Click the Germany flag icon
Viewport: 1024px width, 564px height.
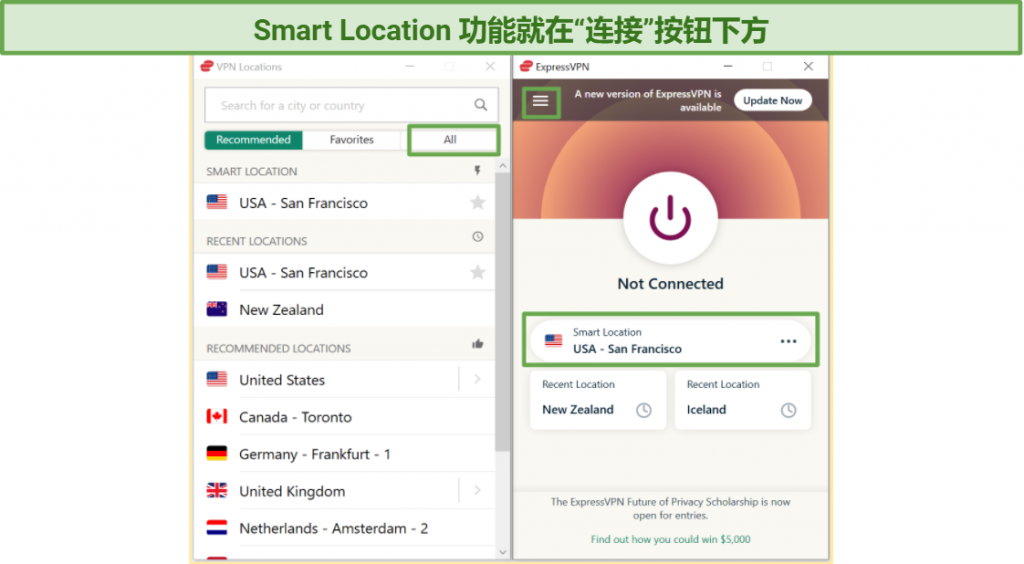pos(217,454)
